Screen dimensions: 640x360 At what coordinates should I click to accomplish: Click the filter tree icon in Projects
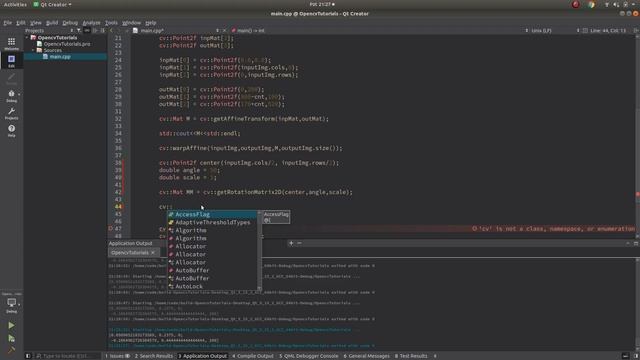(79, 31)
